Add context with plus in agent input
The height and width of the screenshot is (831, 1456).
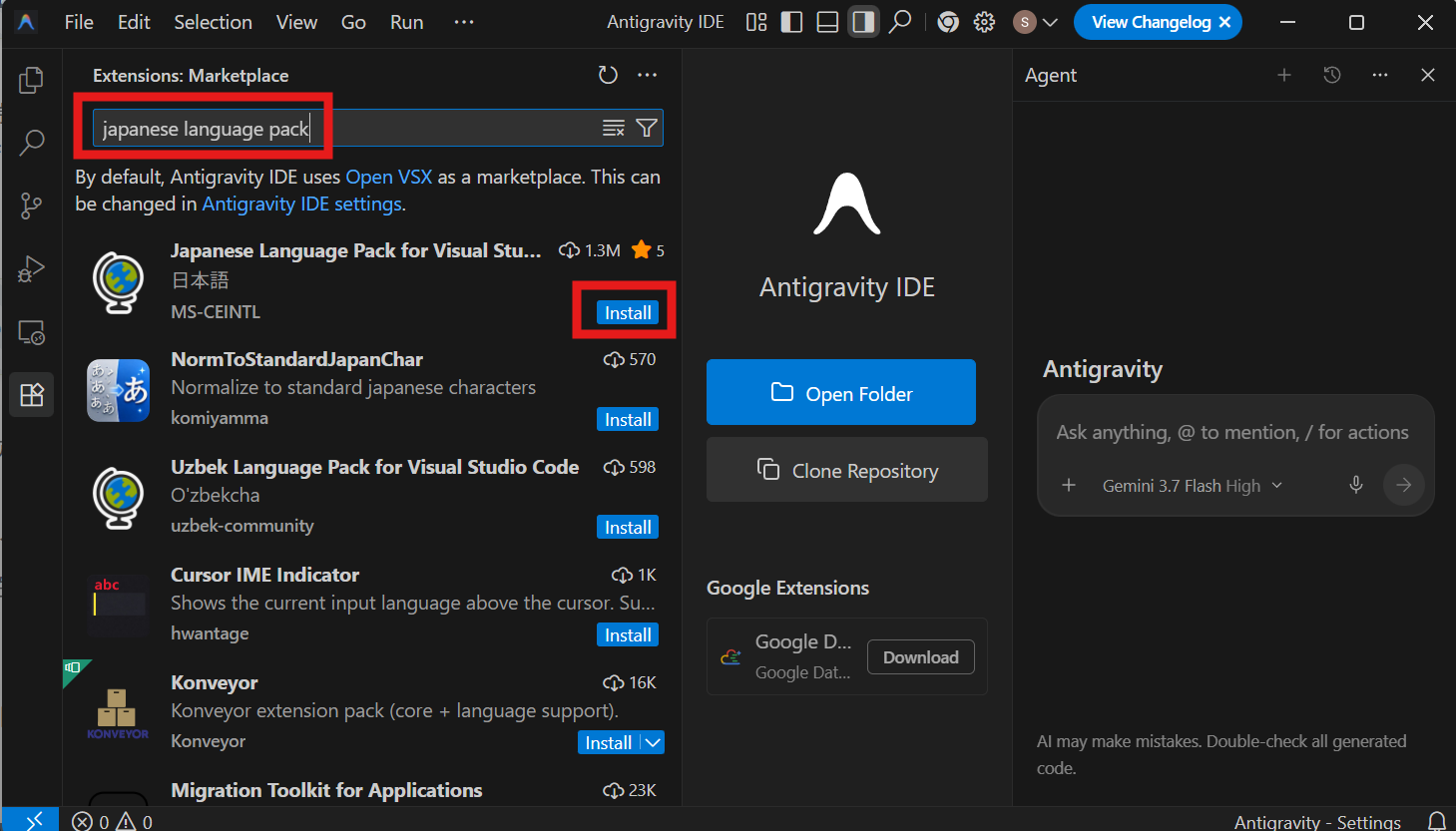click(x=1069, y=485)
